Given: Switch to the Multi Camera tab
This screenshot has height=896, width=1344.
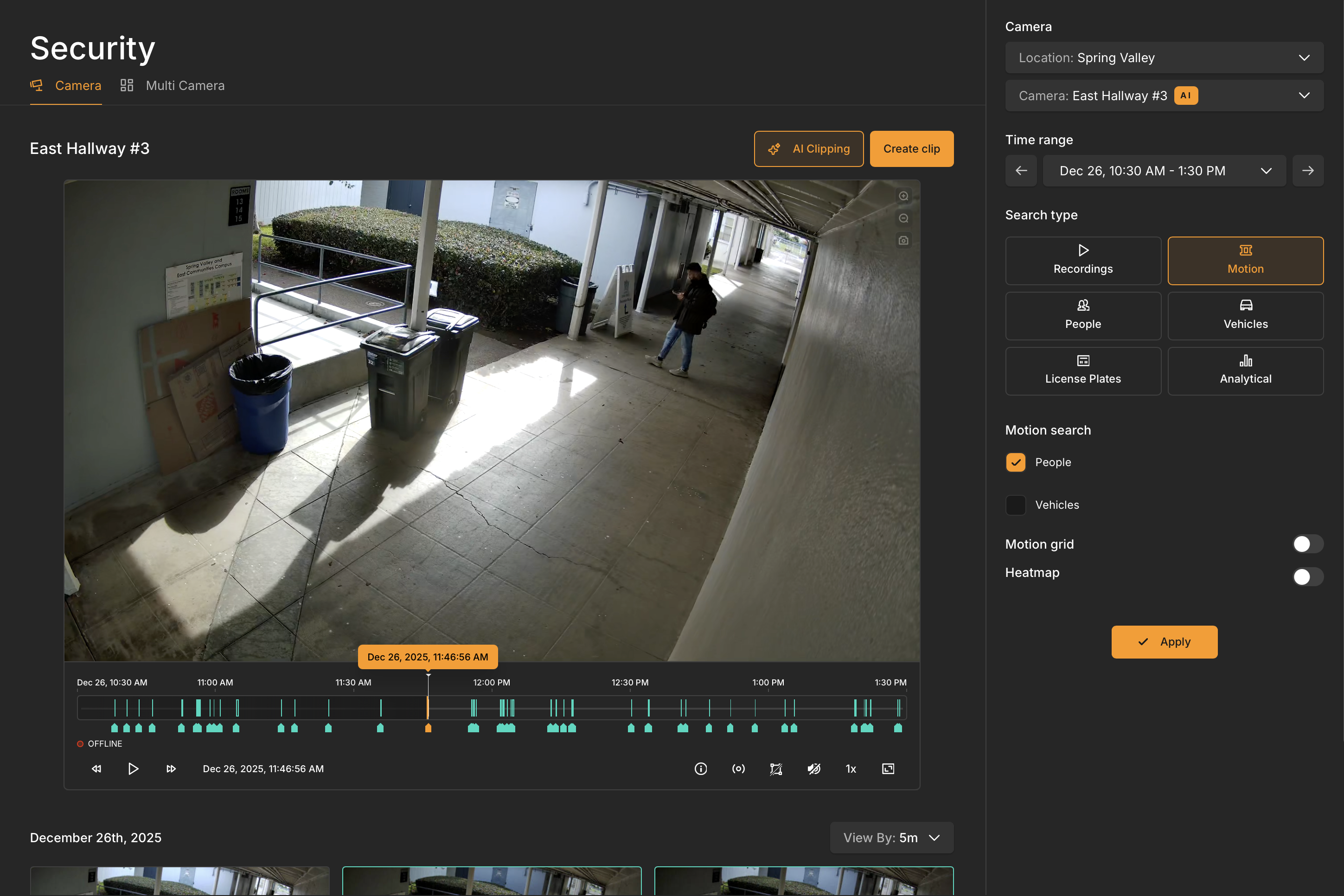Looking at the screenshot, I should point(185,85).
